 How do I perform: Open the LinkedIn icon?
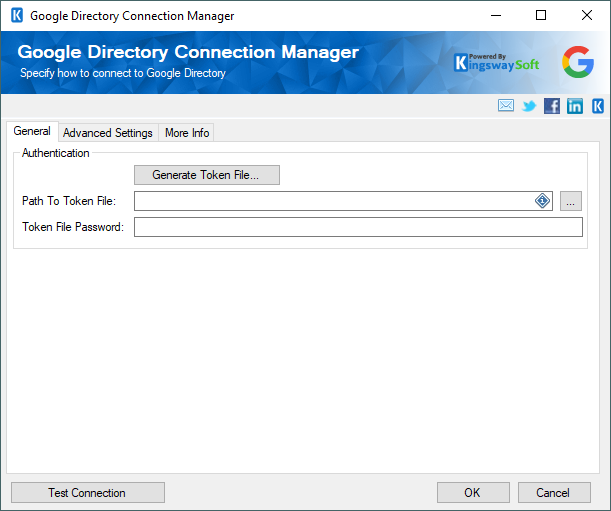point(575,106)
